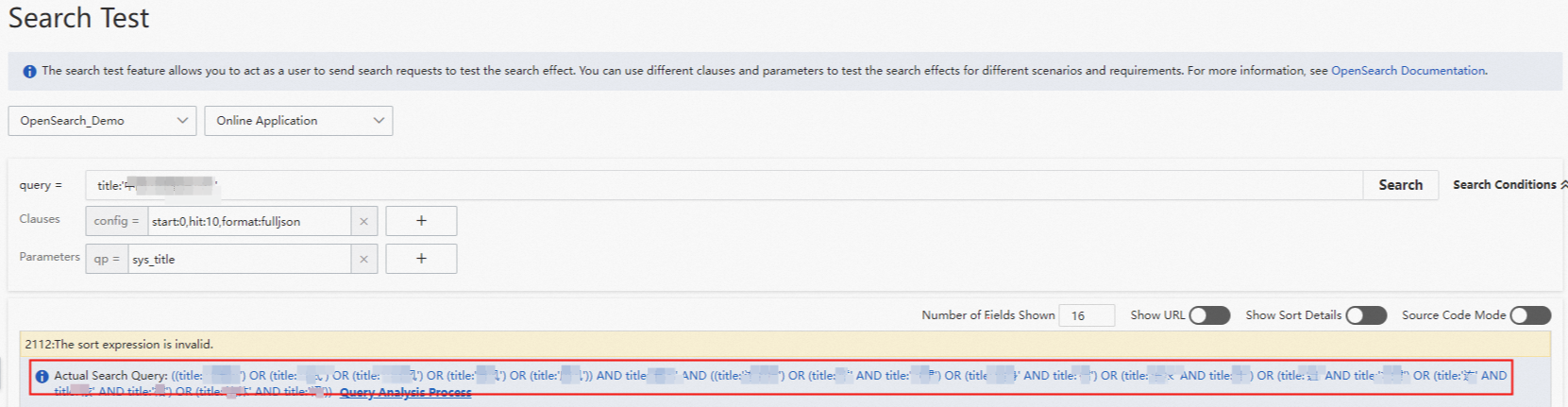Open the OpenSearch Documentation link

point(1408,71)
